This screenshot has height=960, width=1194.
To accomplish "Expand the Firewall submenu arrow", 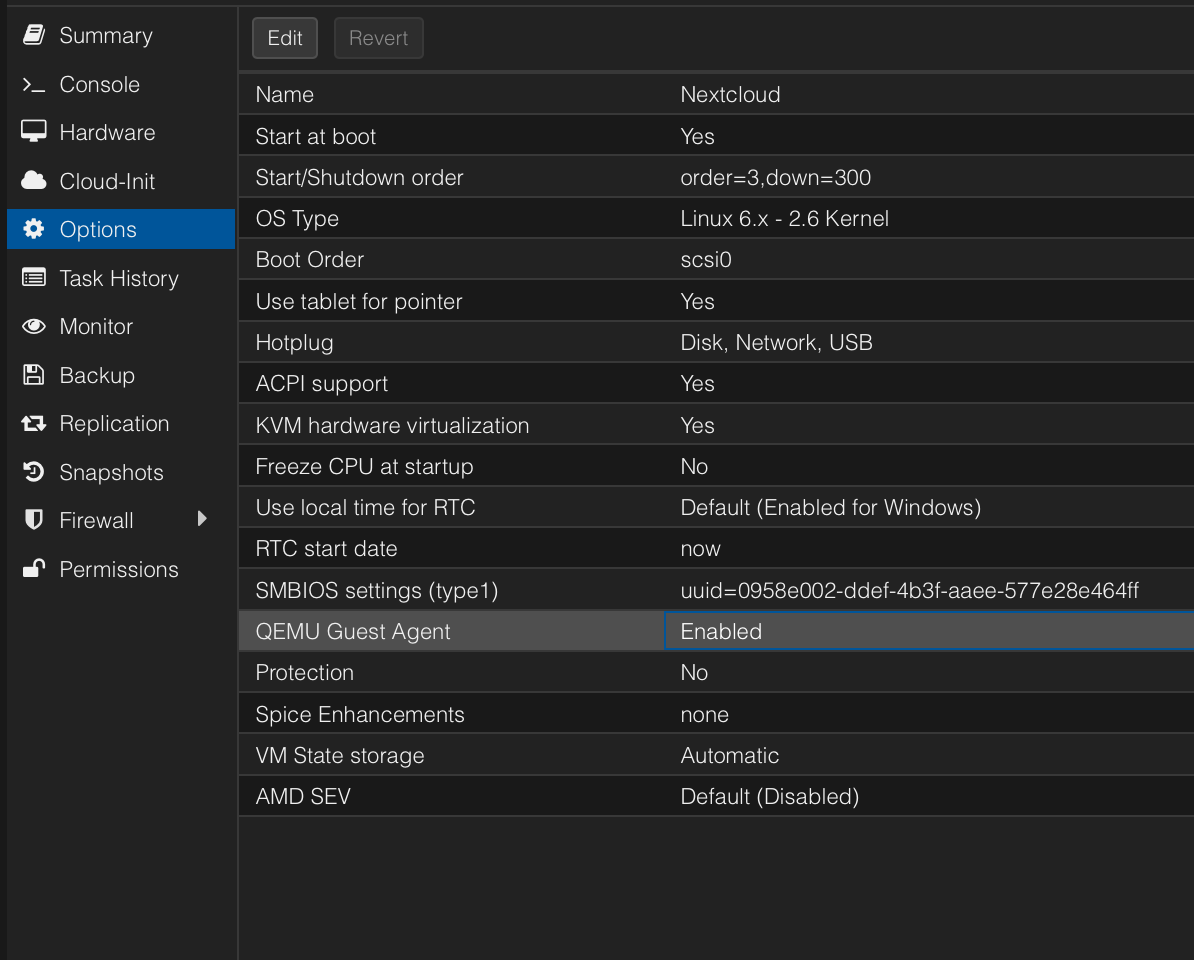I will (202, 519).
